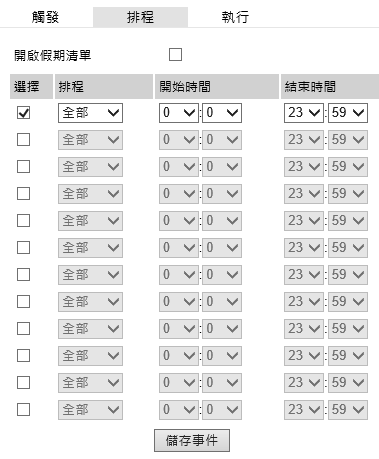This screenshot has height=459, width=379.
Task: Click the 儲存事件 save button
Action: click(192, 441)
